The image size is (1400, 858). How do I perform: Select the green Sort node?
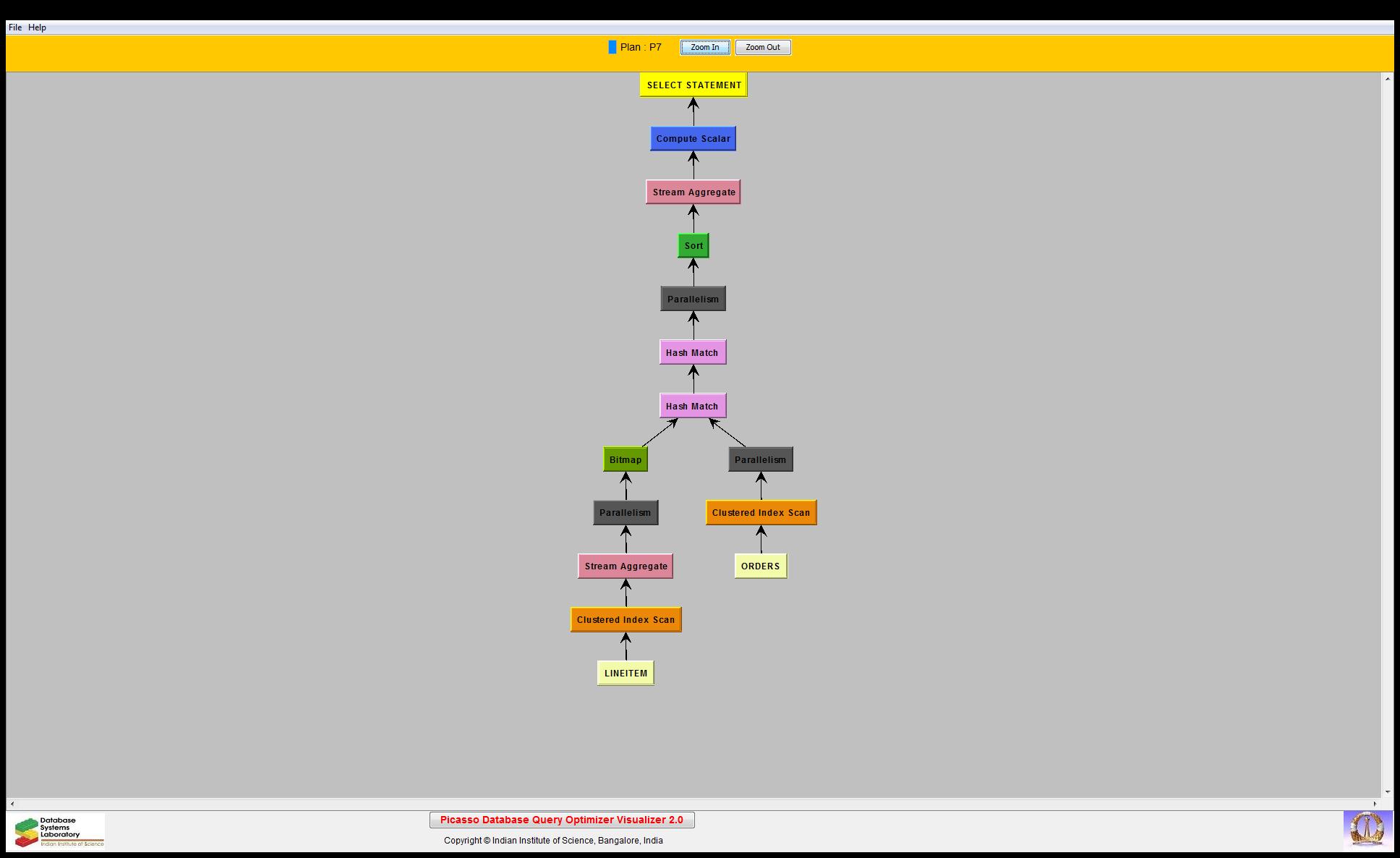coord(693,246)
